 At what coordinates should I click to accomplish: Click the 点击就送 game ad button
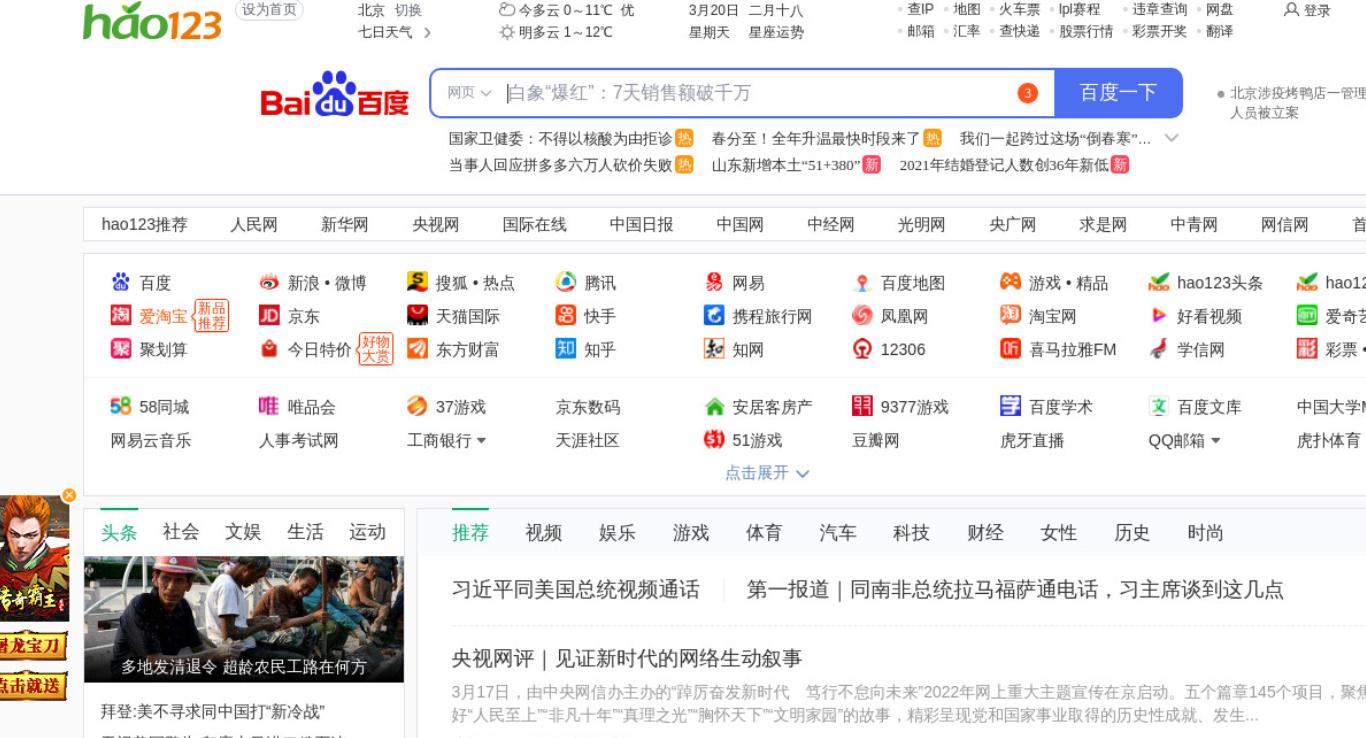[33, 686]
